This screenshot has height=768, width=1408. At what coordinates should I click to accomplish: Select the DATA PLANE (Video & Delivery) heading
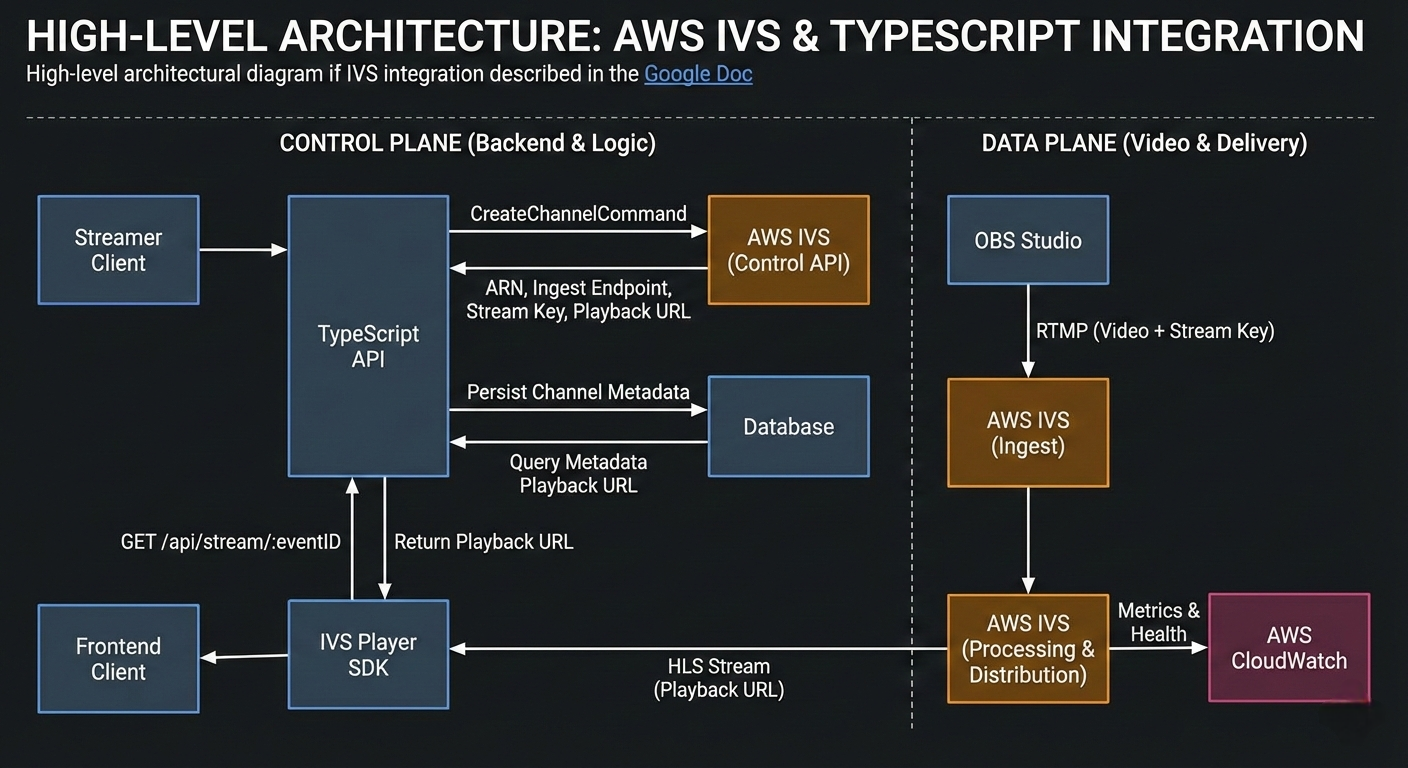coord(1144,143)
